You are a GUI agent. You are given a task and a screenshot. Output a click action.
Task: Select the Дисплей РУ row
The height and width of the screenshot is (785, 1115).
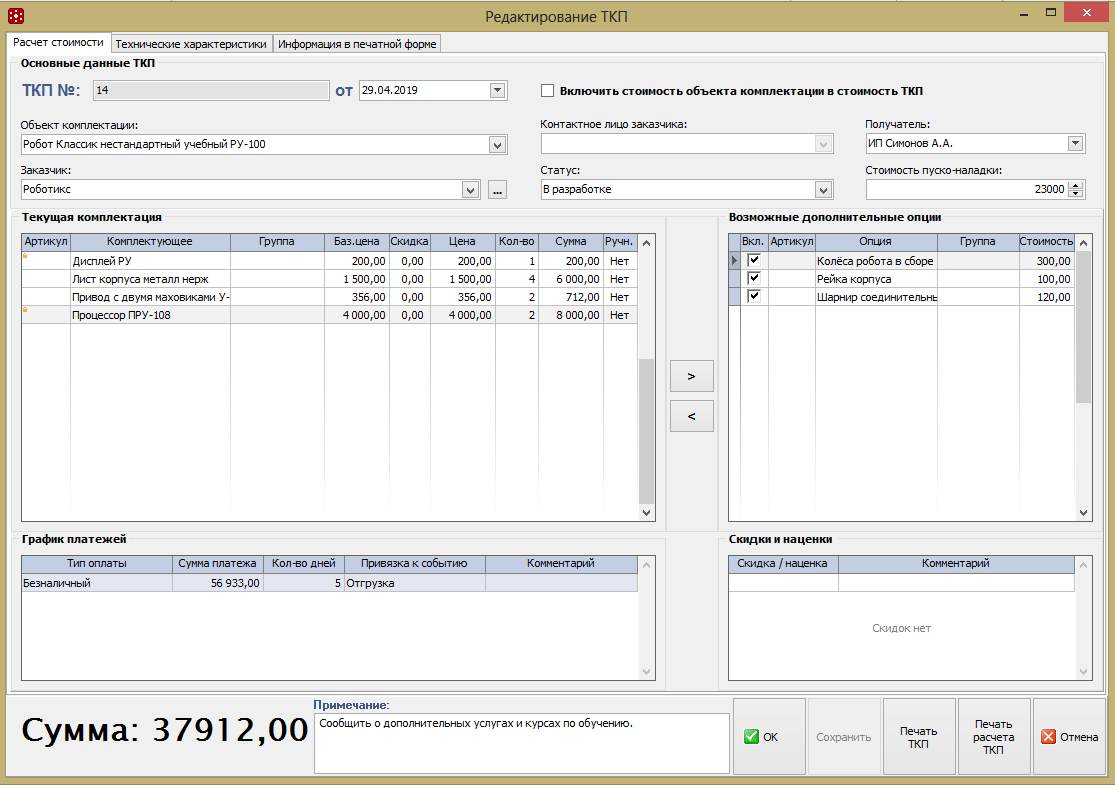[329, 261]
